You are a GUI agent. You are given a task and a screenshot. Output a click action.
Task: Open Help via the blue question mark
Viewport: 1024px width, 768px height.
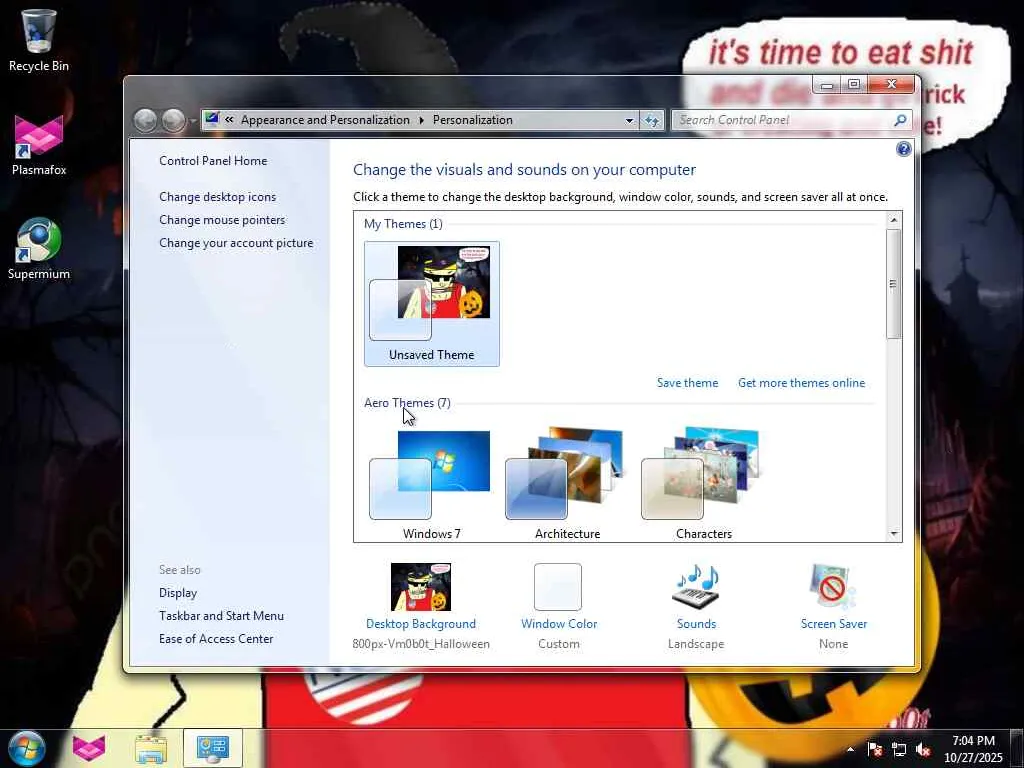pos(903,150)
